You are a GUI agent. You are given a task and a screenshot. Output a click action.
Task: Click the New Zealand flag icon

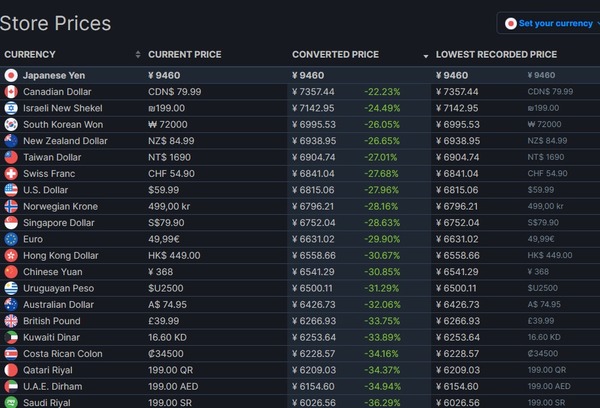11,141
